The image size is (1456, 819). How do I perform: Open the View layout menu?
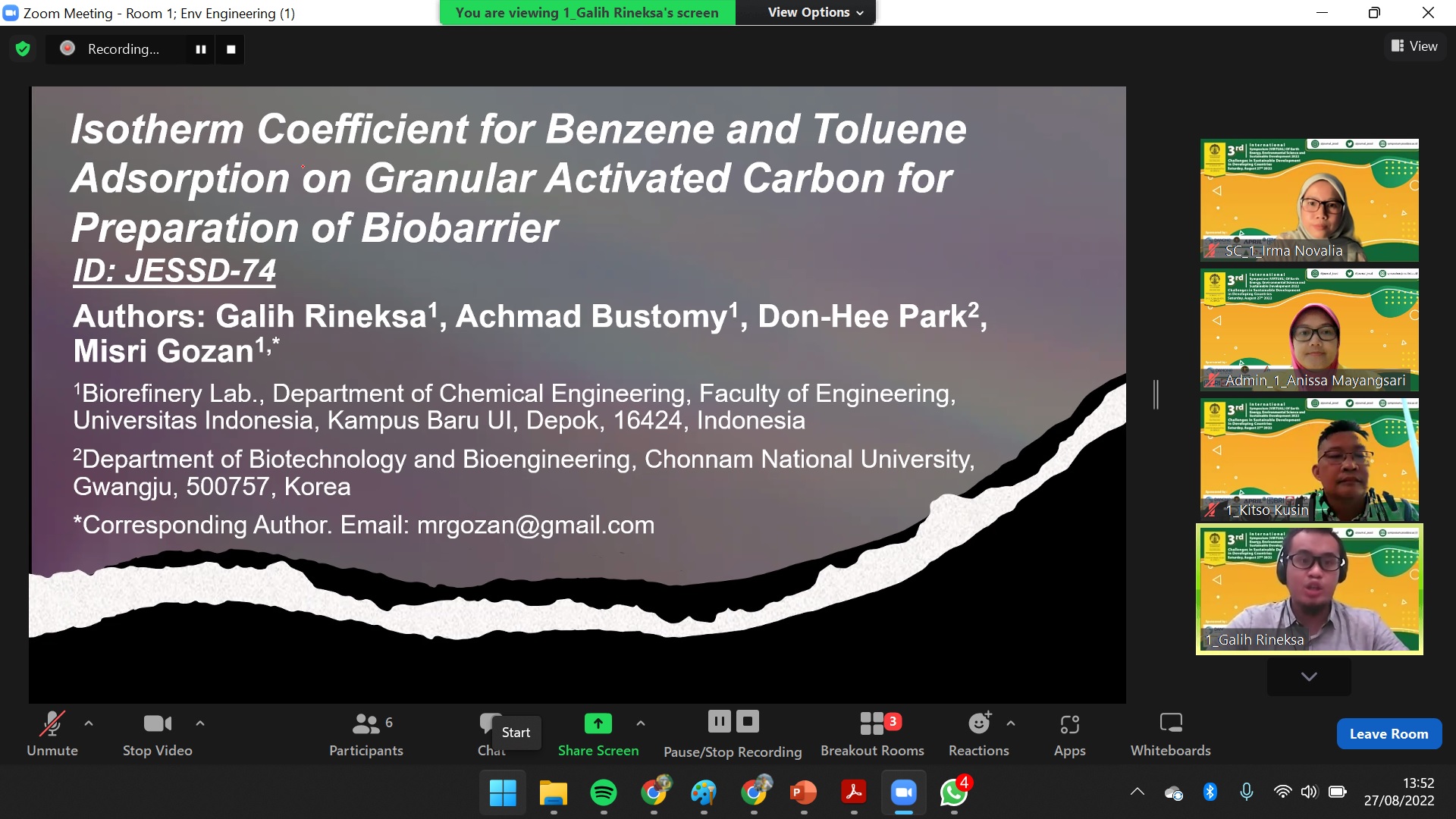point(1414,46)
